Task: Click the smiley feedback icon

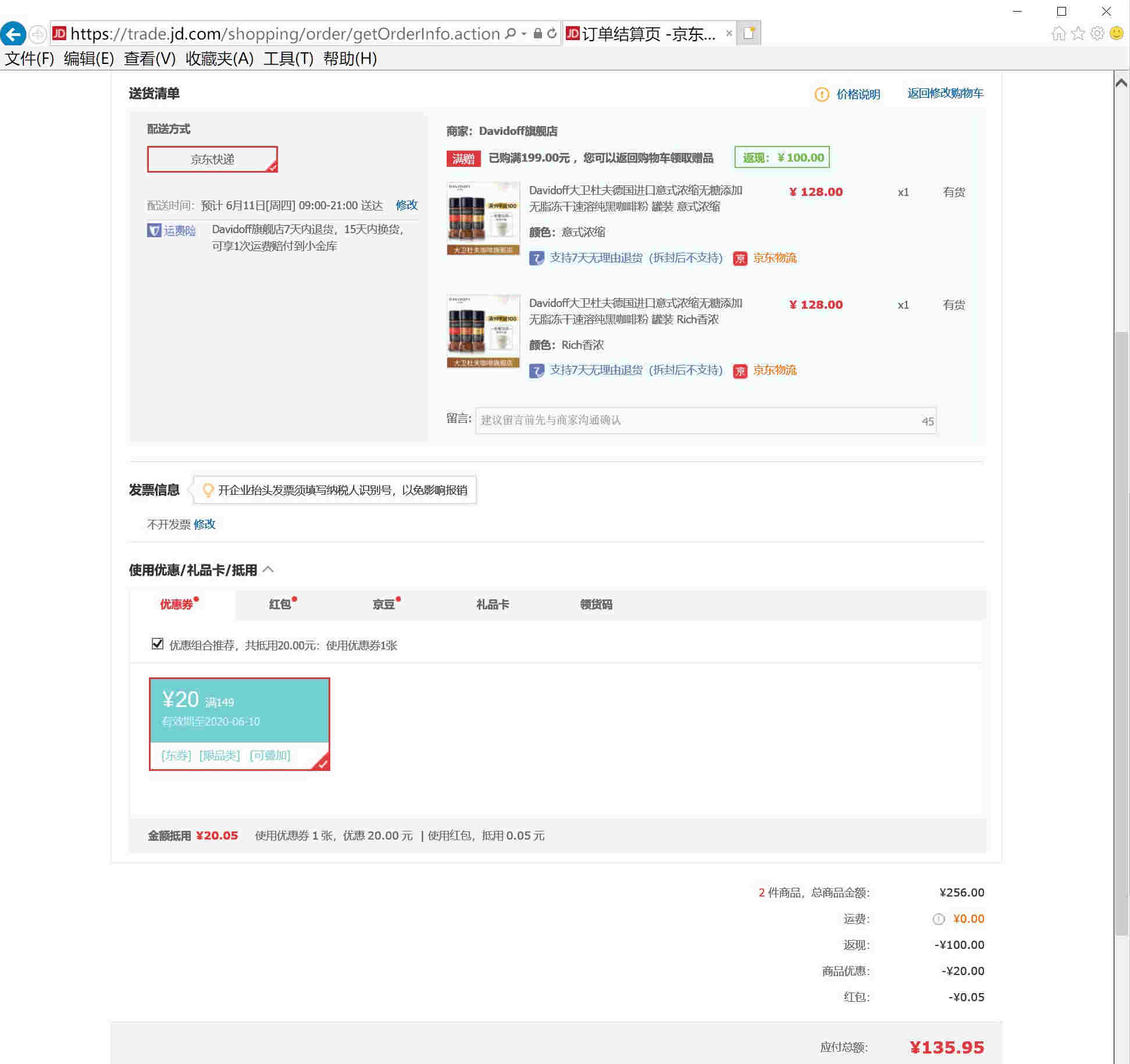Action: [1117, 33]
